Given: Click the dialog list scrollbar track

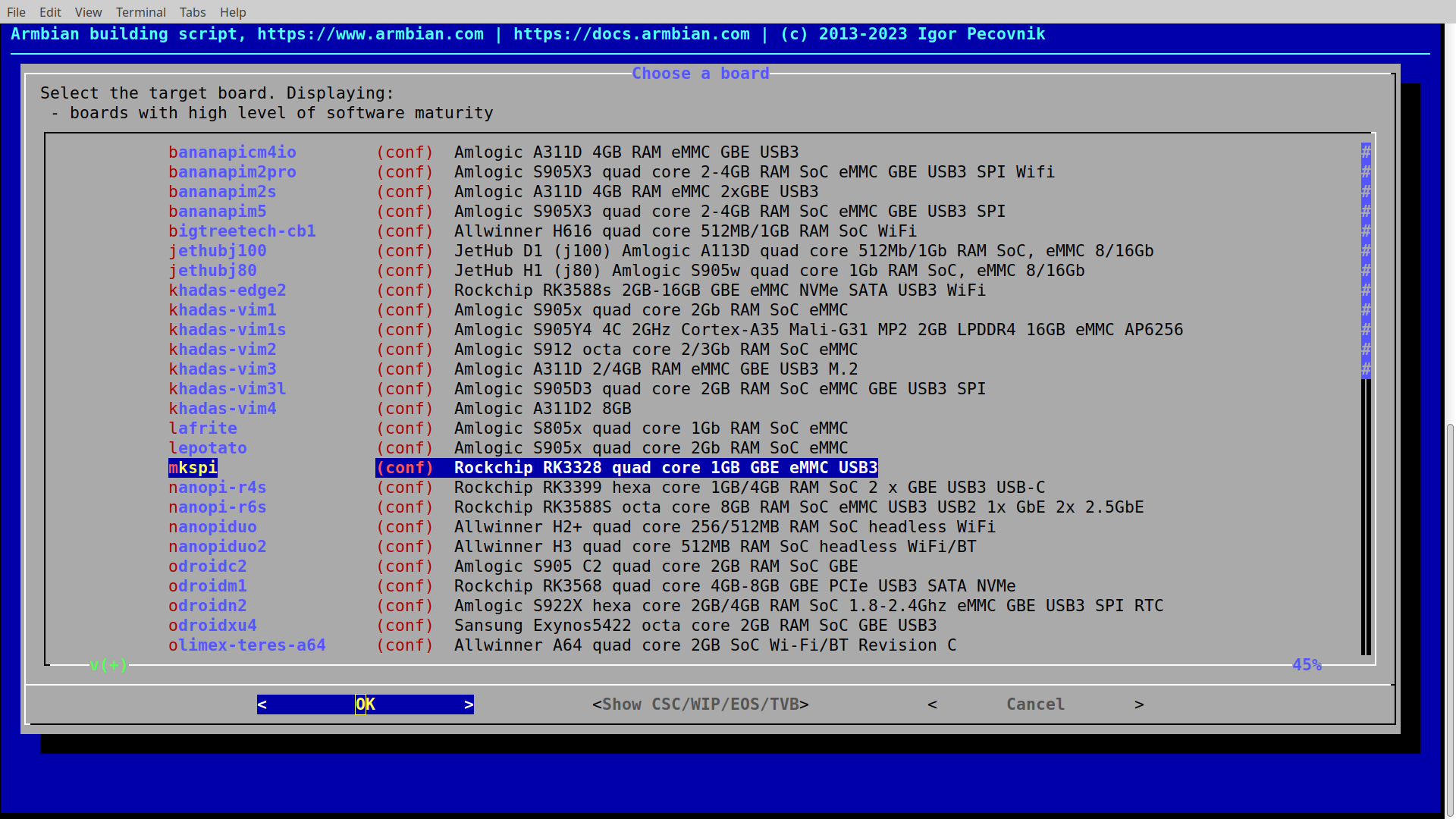Looking at the screenshot, I should pyautogui.click(x=1366, y=516).
